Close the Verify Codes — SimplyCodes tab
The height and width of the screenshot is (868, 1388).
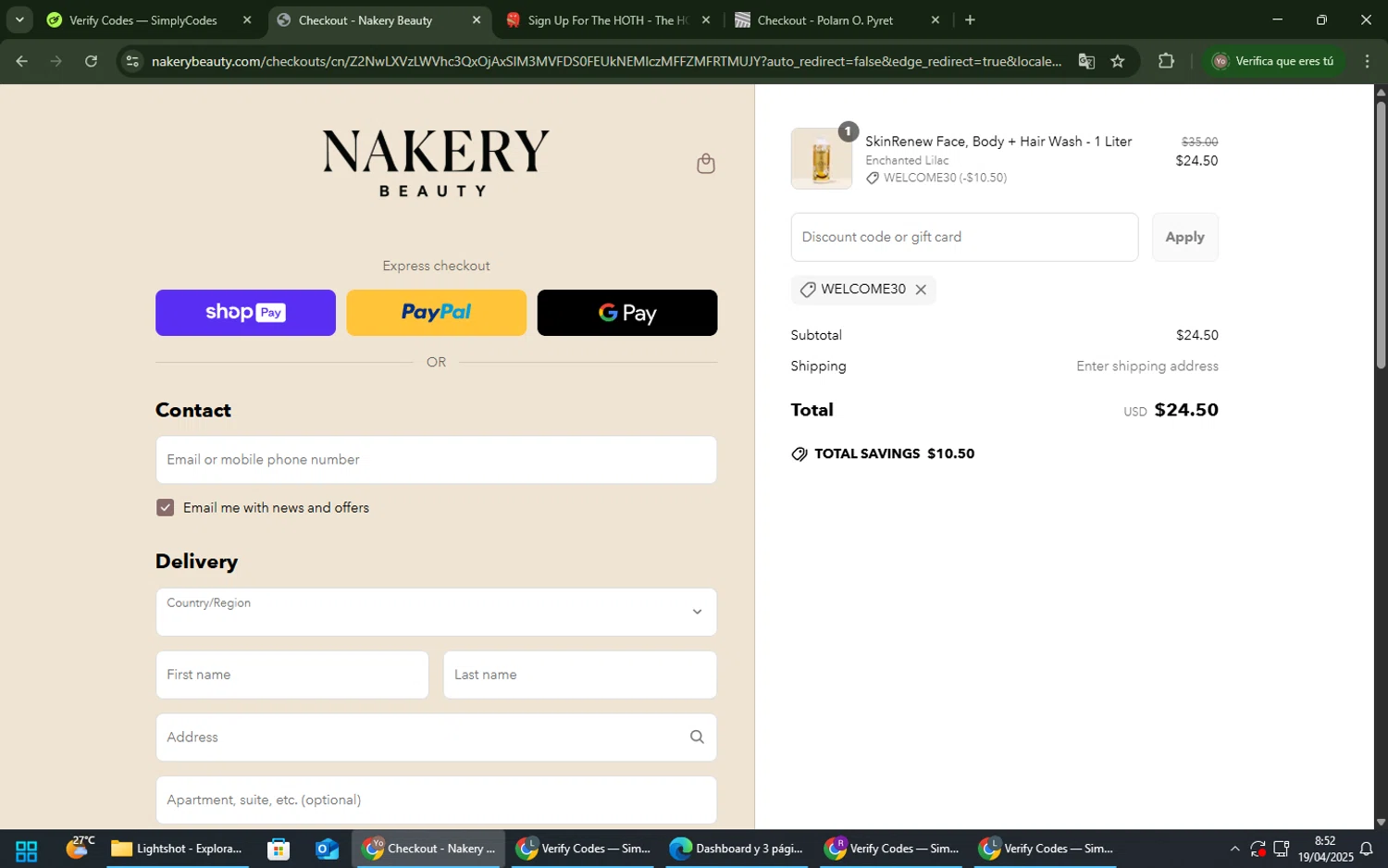tap(247, 19)
